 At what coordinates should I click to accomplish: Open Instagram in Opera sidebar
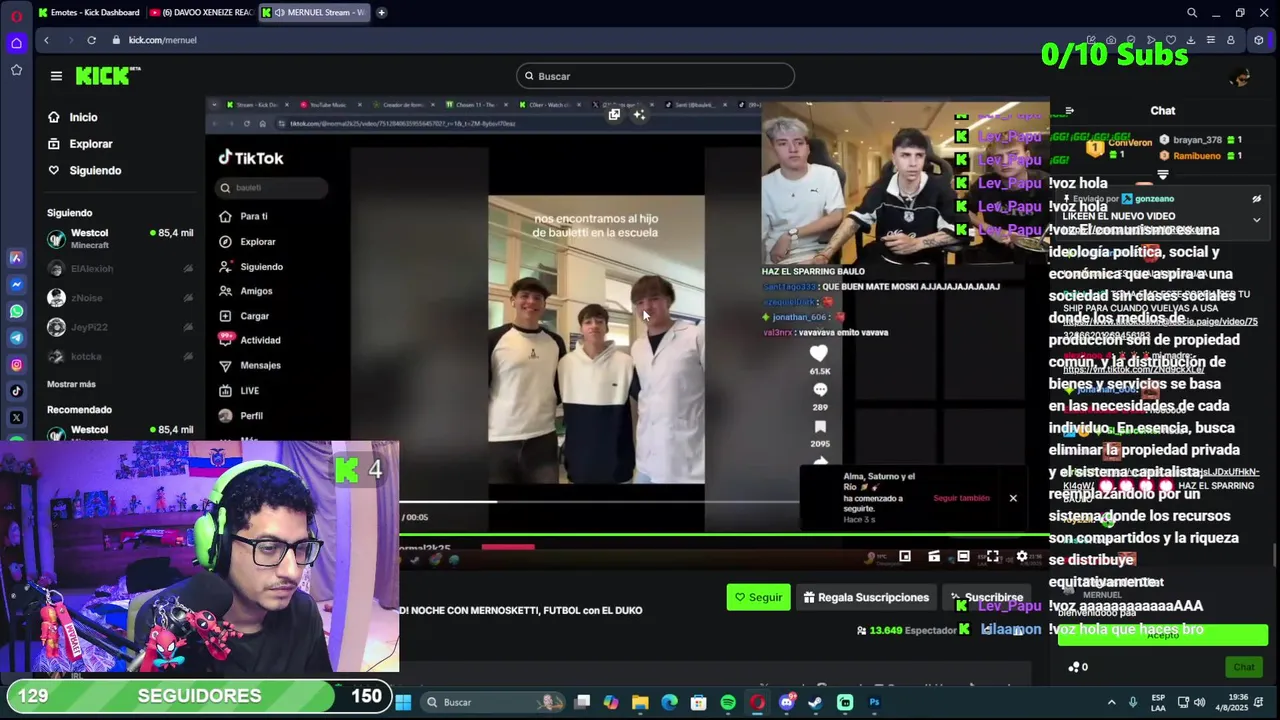point(16,364)
